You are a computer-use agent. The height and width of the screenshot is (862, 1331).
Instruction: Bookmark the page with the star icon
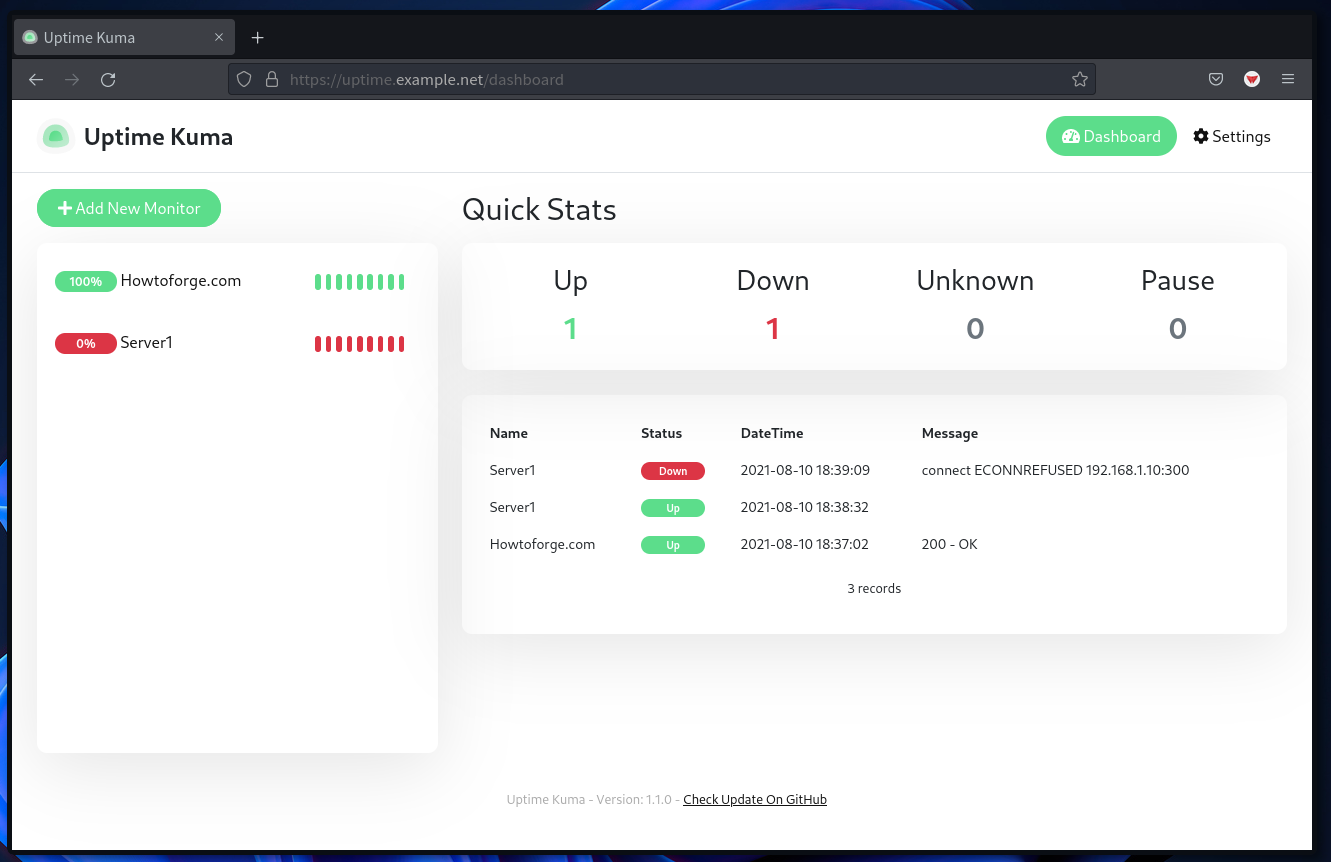point(1079,79)
